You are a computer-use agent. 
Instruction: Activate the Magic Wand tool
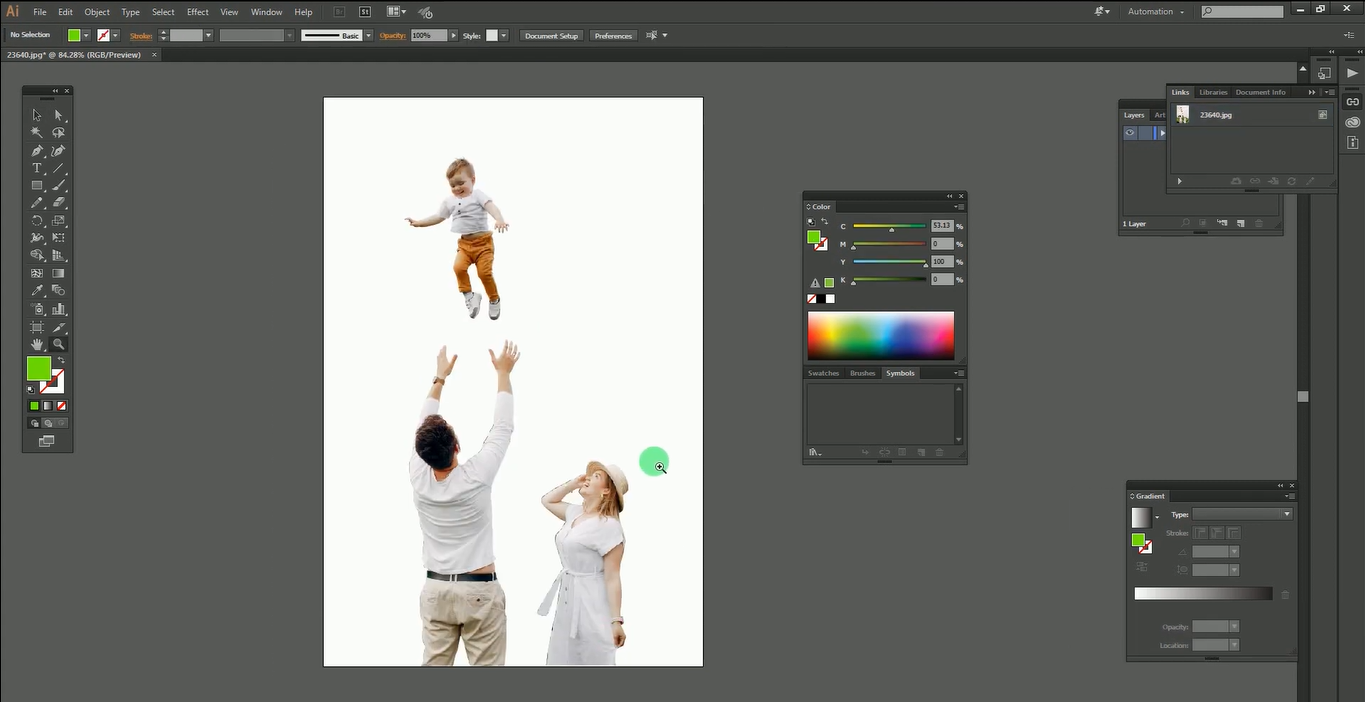tap(36, 132)
